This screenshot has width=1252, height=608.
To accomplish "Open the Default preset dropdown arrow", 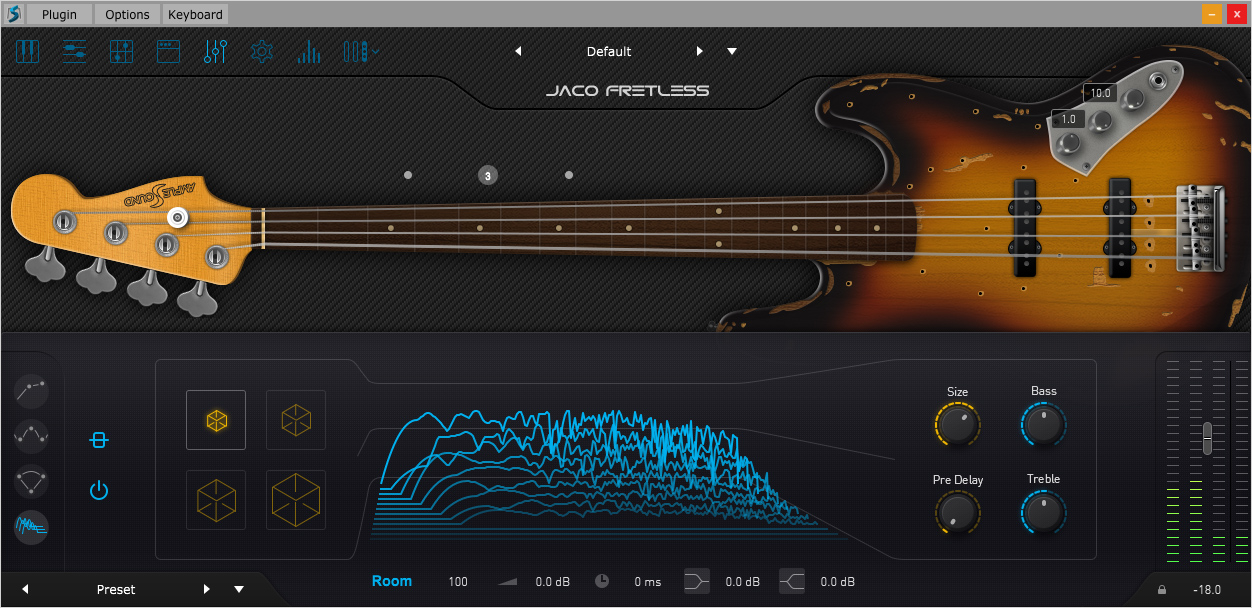I will 732,51.
